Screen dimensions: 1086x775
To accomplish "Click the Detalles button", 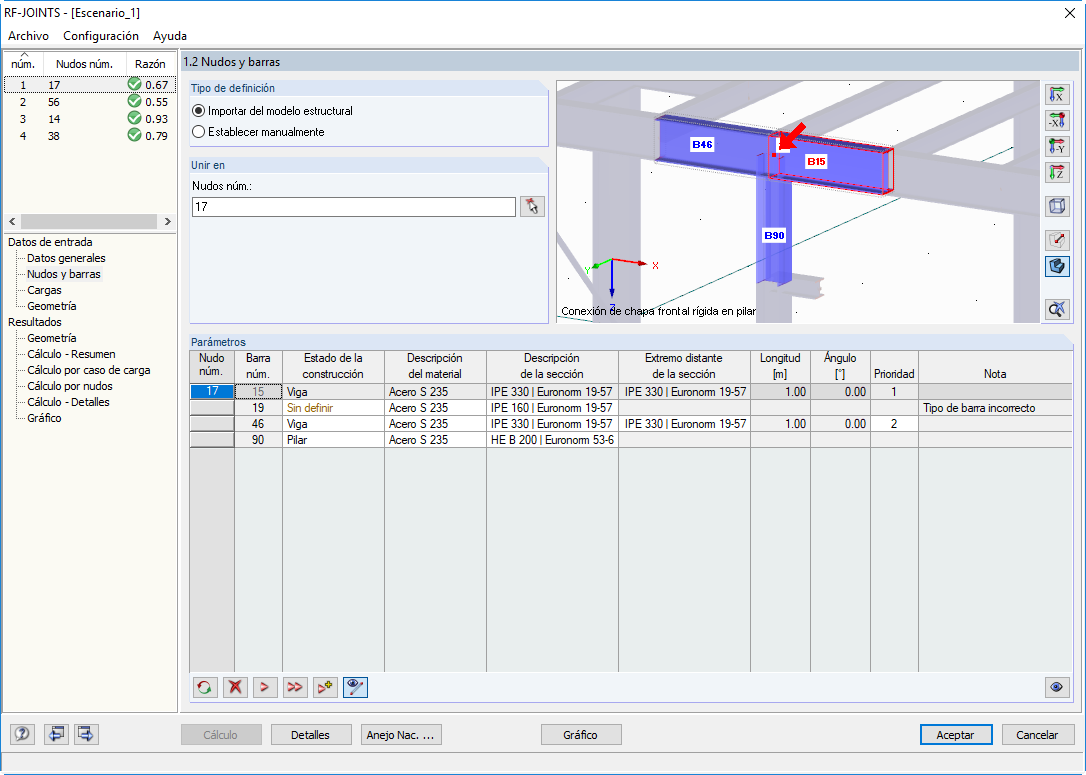I will pos(311,735).
